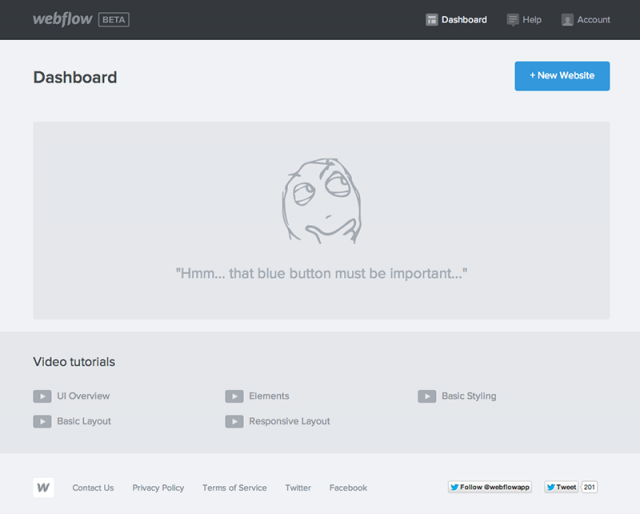Viewport: 640px width, 514px height.
Task: Follow @webflowapp on Twitter
Action: tap(490, 487)
